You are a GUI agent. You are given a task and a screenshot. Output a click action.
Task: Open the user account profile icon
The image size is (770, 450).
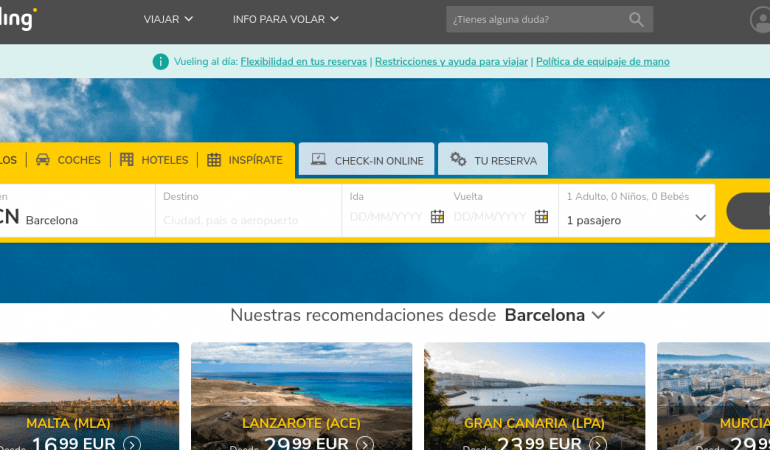pyautogui.click(x=761, y=20)
